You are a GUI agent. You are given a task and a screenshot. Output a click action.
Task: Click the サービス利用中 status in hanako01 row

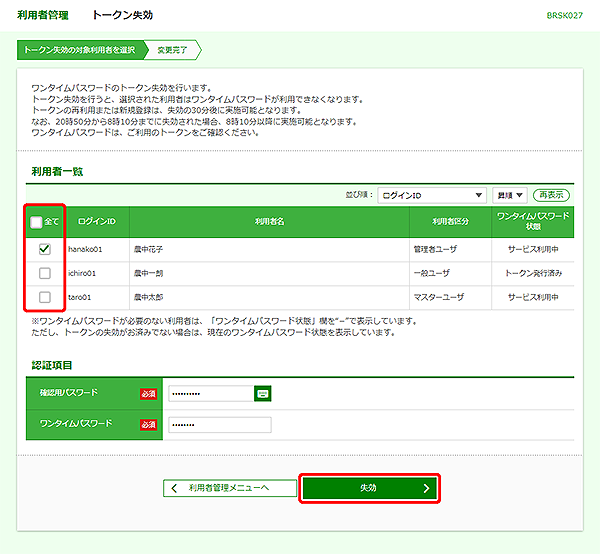coord(533,249)
